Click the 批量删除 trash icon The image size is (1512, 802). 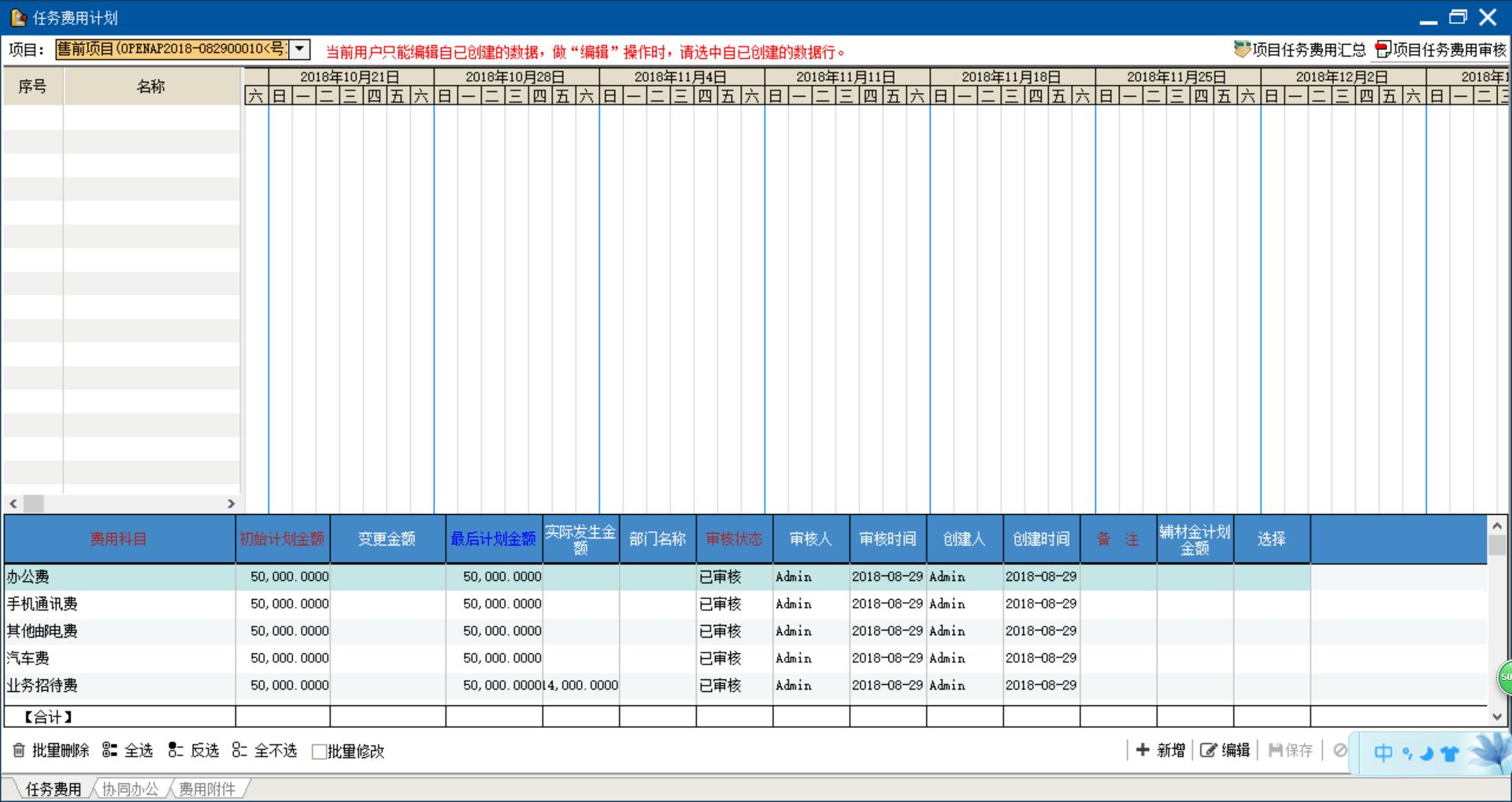pyautogui.click(x=19, y=750)
